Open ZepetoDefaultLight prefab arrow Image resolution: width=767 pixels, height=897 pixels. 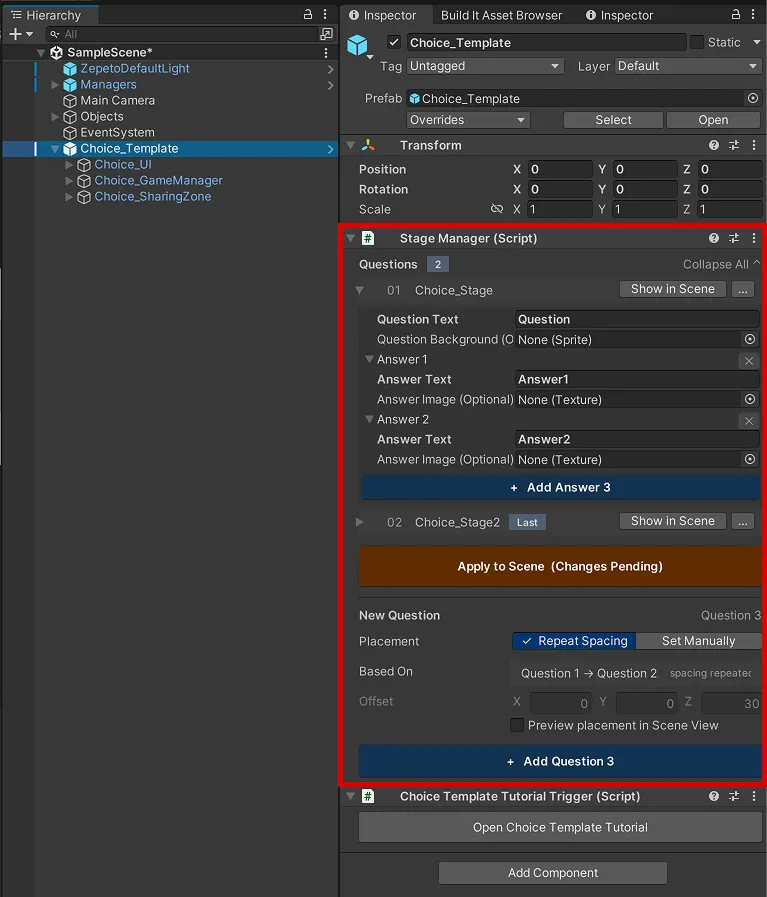[331, 69]
